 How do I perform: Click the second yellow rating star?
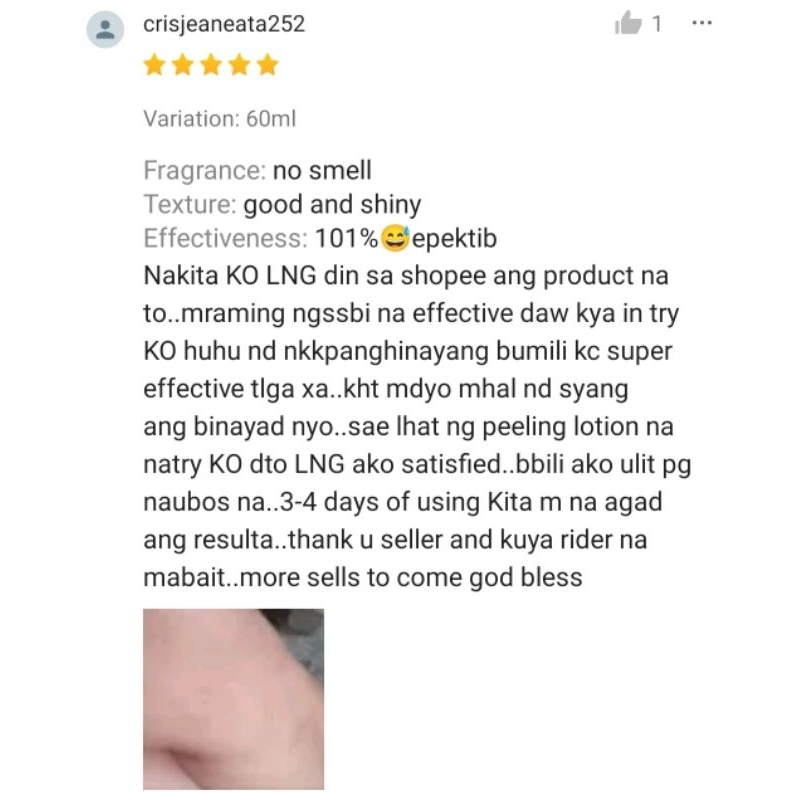click(183, 66)
